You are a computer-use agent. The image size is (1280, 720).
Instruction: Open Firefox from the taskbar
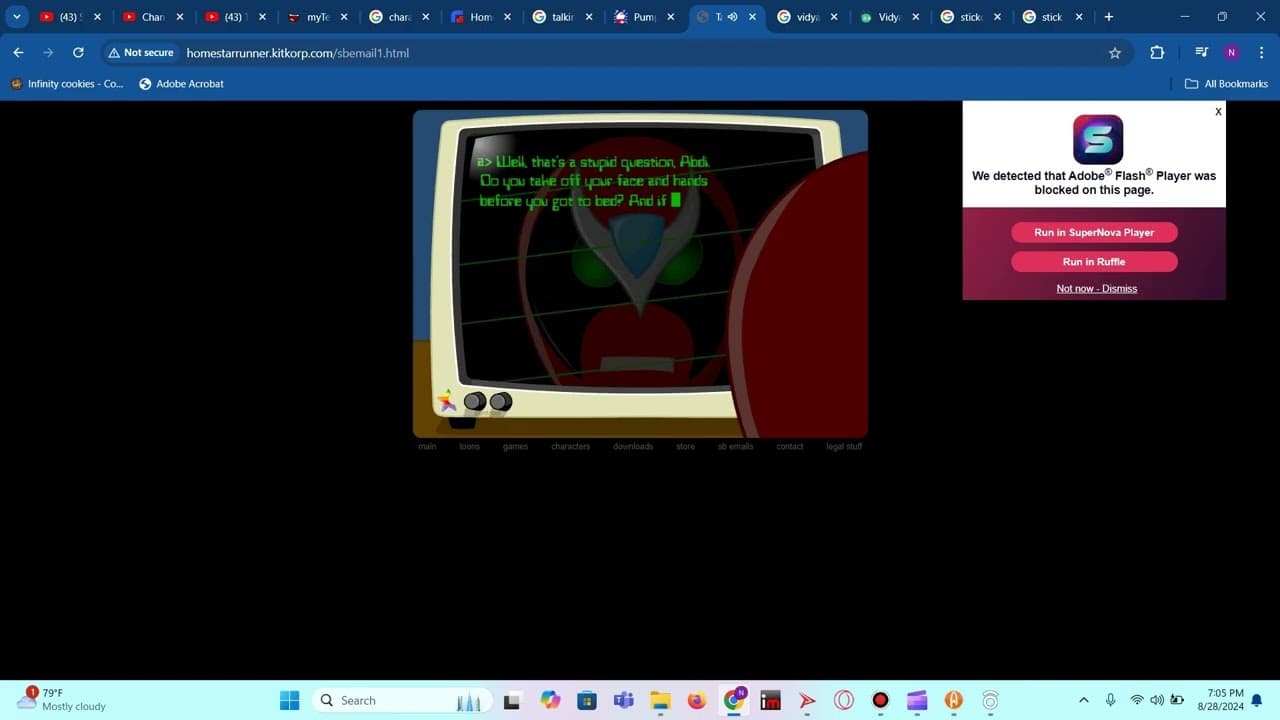click(x=697, y=700)
